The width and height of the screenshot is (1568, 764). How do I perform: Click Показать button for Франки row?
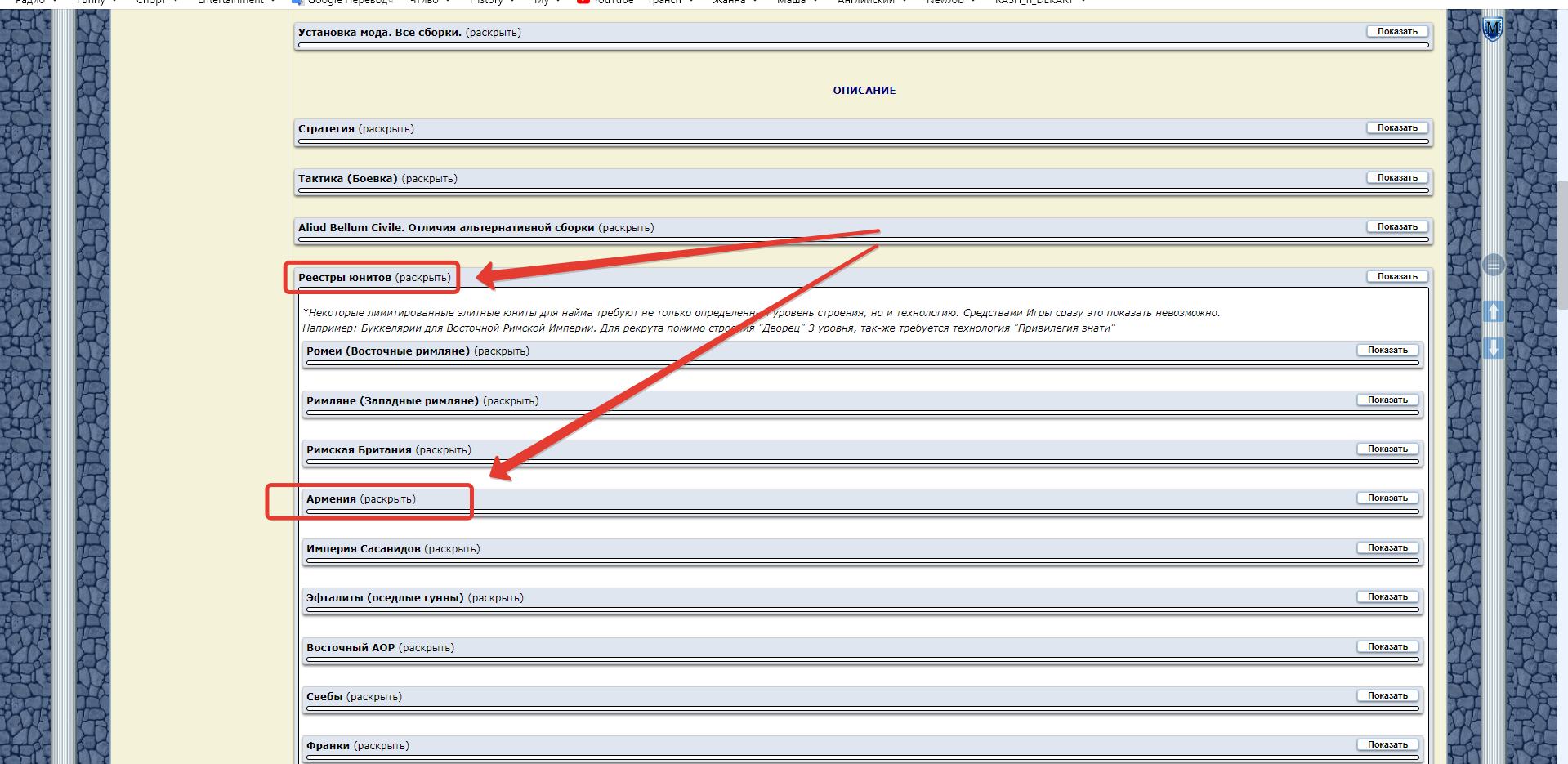coord(1387,745)
